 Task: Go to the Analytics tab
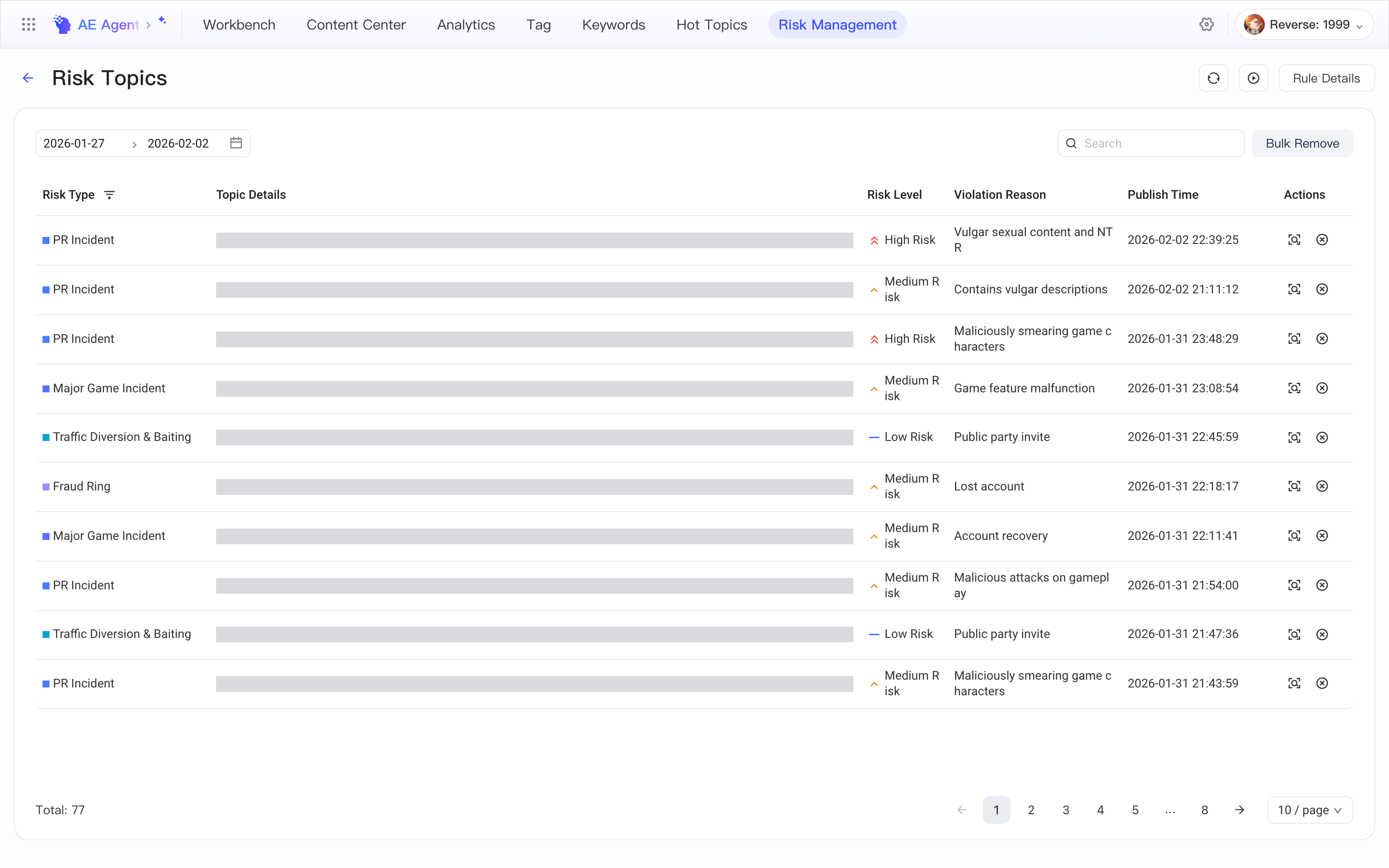[x=466, y=25]
